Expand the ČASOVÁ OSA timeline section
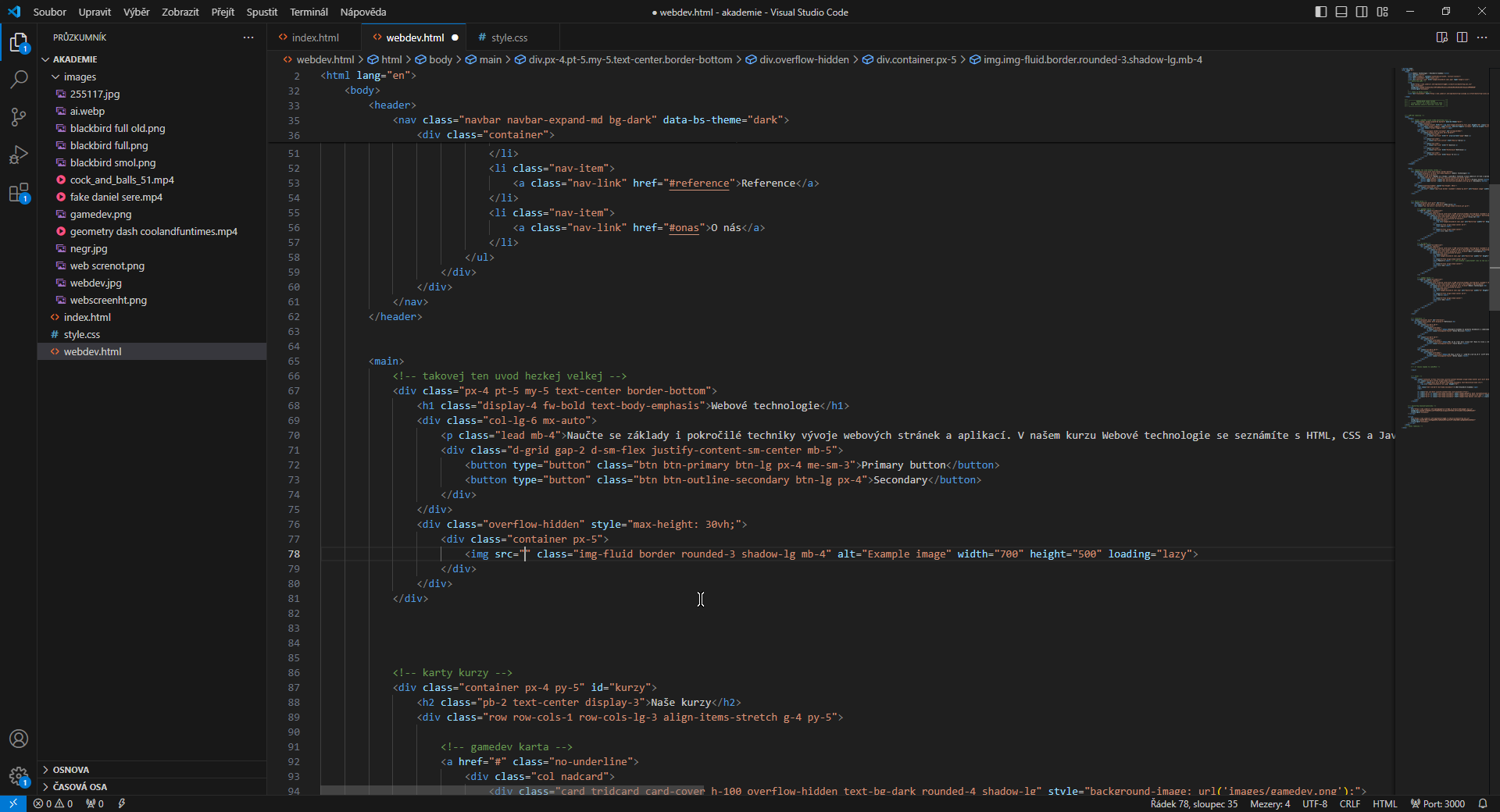This screenshot has height=812, width=1500. [x=80, y=787]
